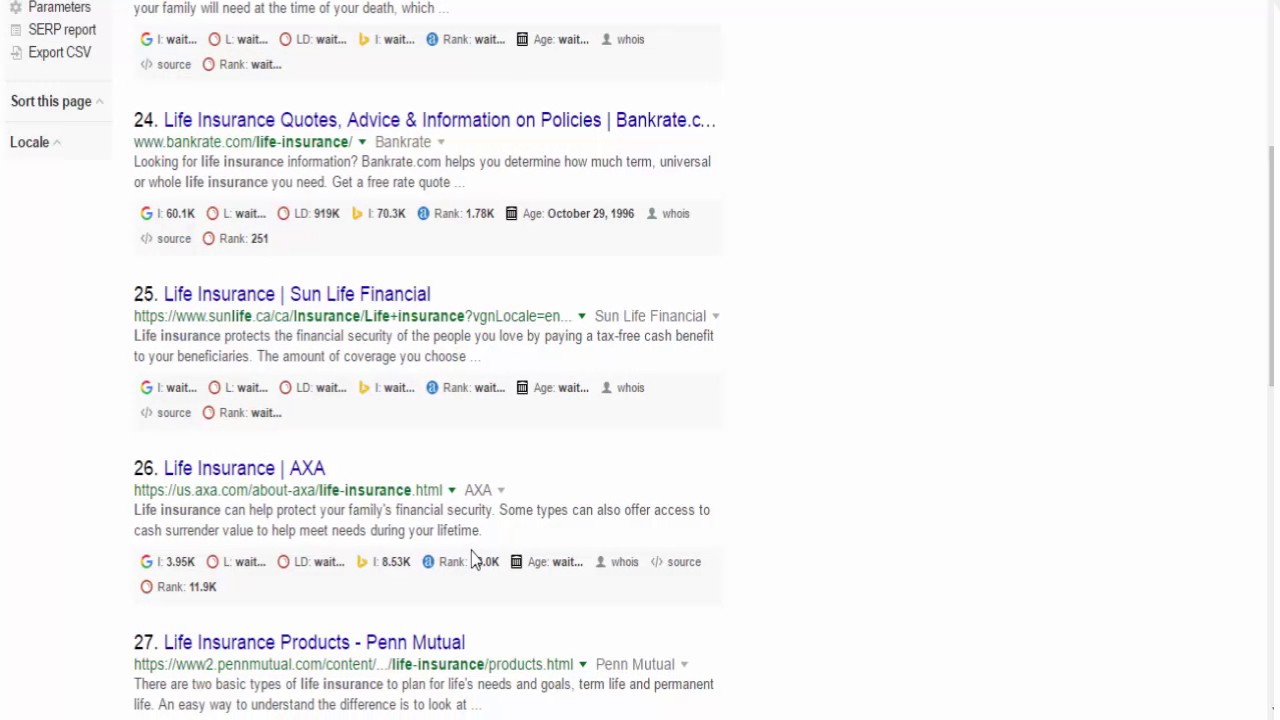Click Age October 29, 1996 entry
This screenshot has width=1280, height=720.
pyautogui.click(x=570, y=213)
